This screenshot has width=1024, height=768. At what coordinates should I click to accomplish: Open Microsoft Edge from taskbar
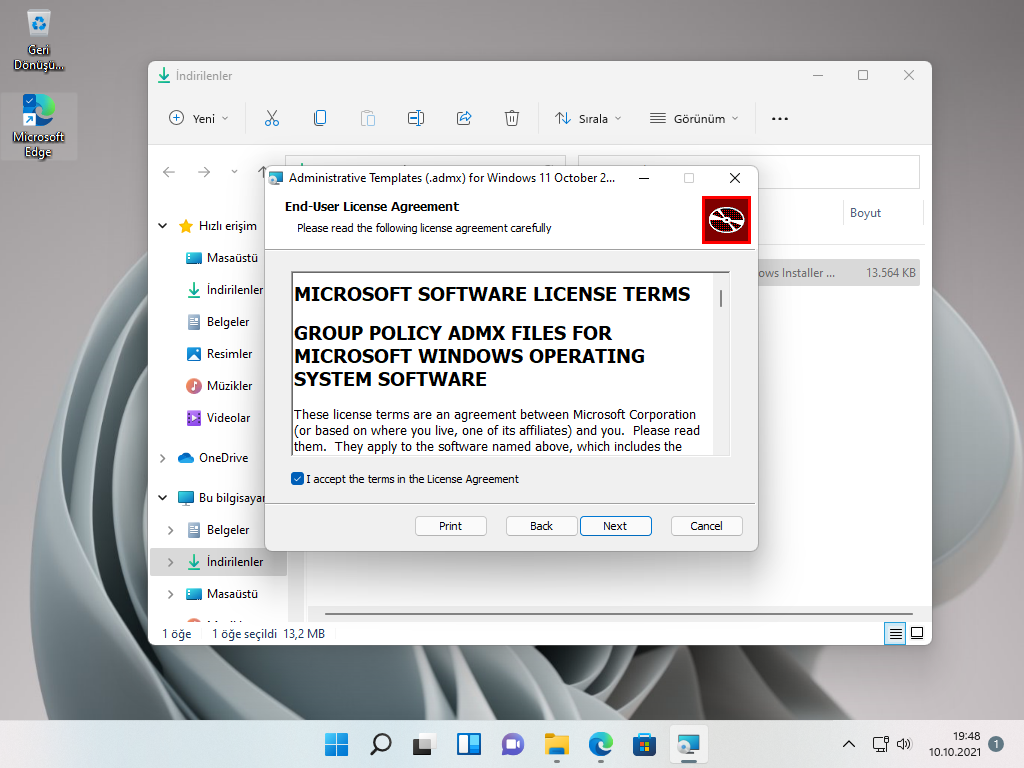point(601,744)
